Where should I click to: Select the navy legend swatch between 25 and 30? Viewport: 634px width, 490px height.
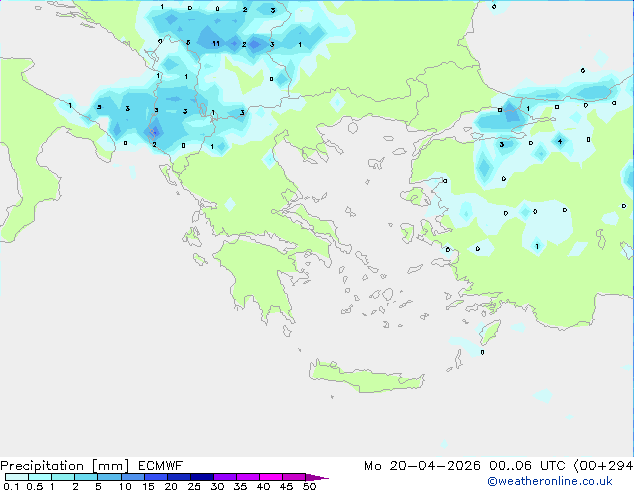202,477
